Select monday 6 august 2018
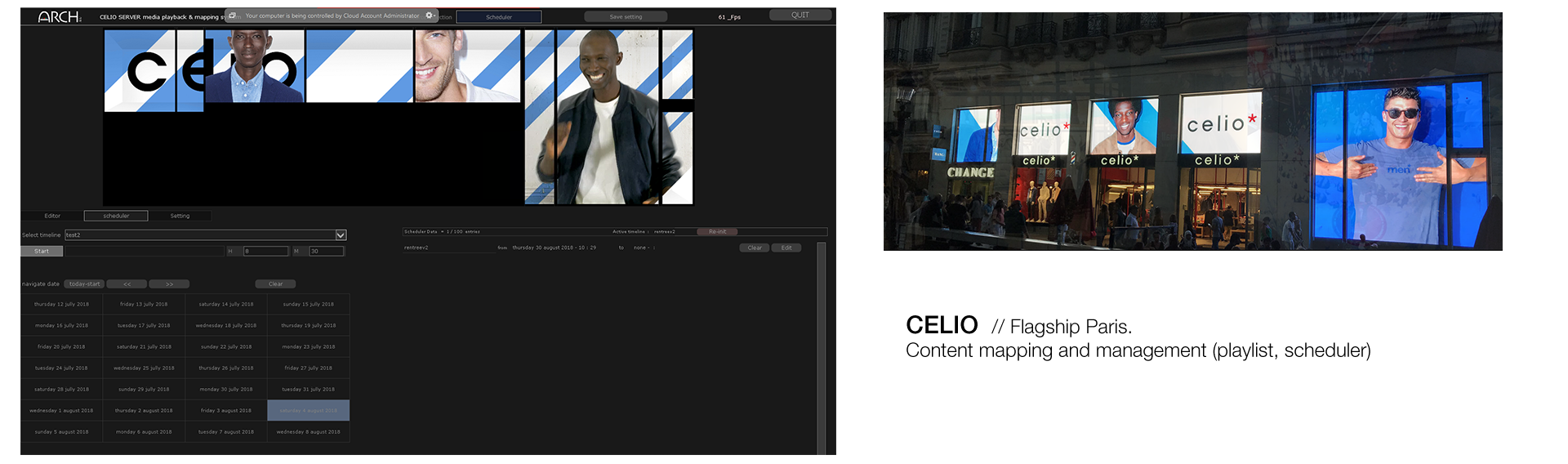This screenshot has height=464, width=1568. click(144, 431)
